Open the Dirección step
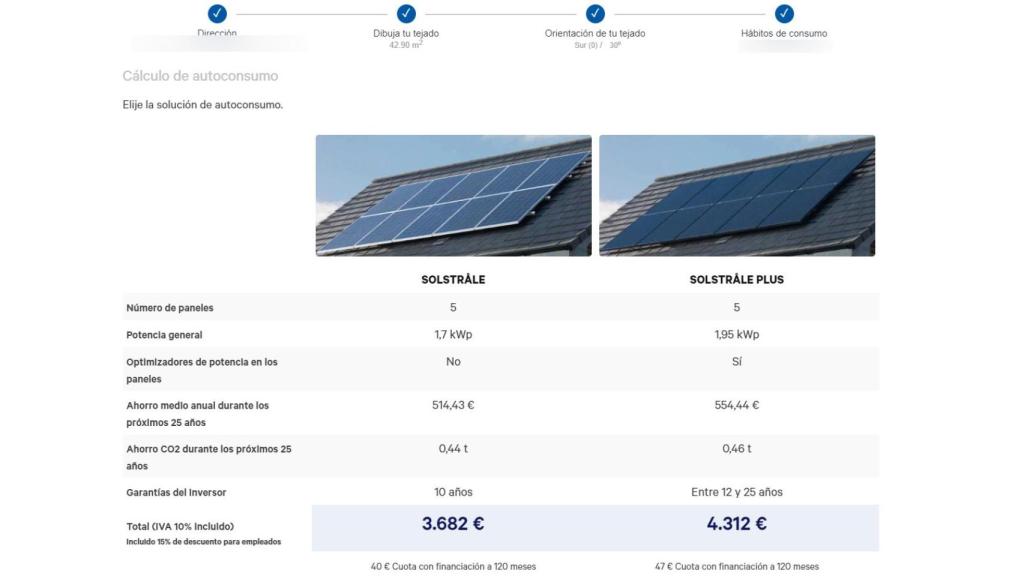1024x576 pixels. pyautogui.click(x=217, y=32)
